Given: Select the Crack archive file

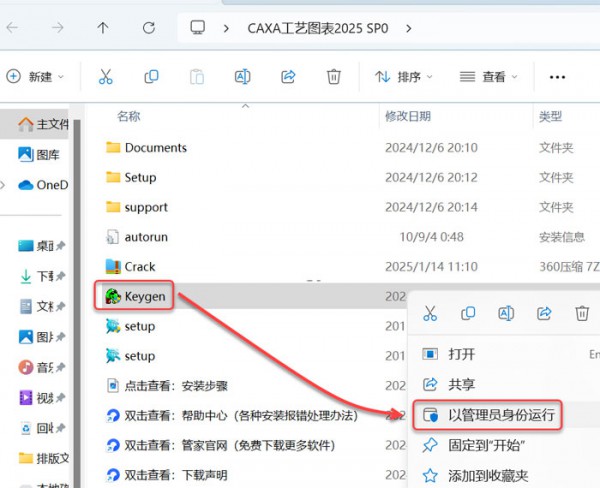Looking at the screenshot, I should [130, 266].
